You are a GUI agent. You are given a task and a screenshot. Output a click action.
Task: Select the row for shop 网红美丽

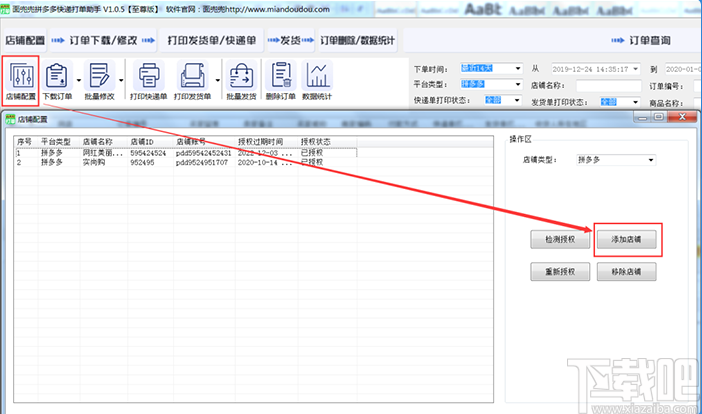click(186, 153)
